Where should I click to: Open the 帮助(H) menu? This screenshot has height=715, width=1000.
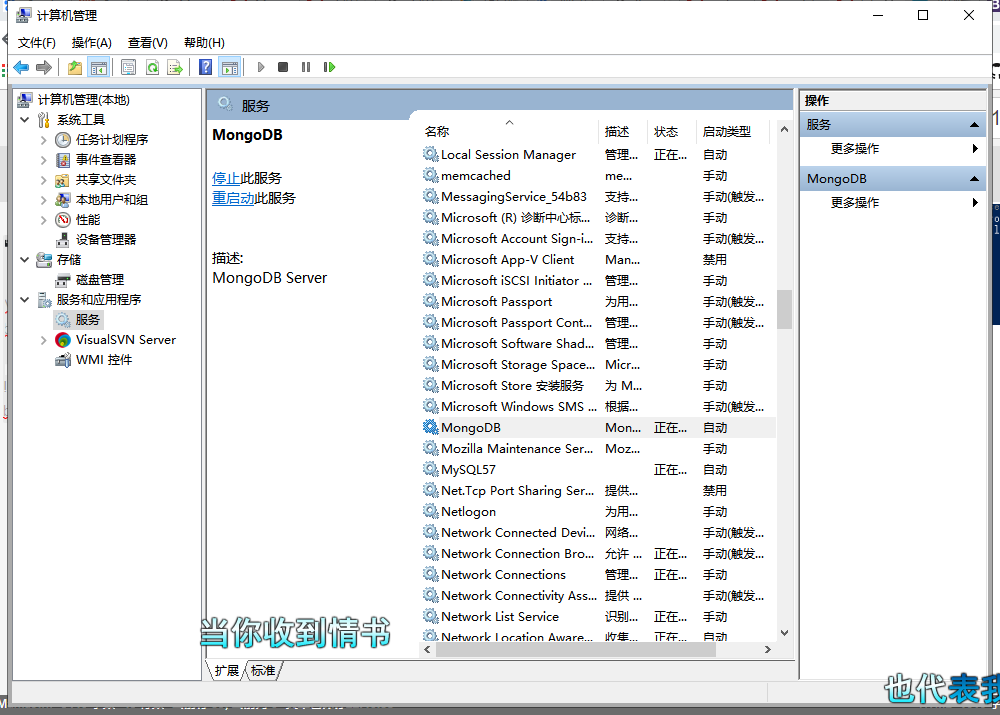[x=204, y=43]
